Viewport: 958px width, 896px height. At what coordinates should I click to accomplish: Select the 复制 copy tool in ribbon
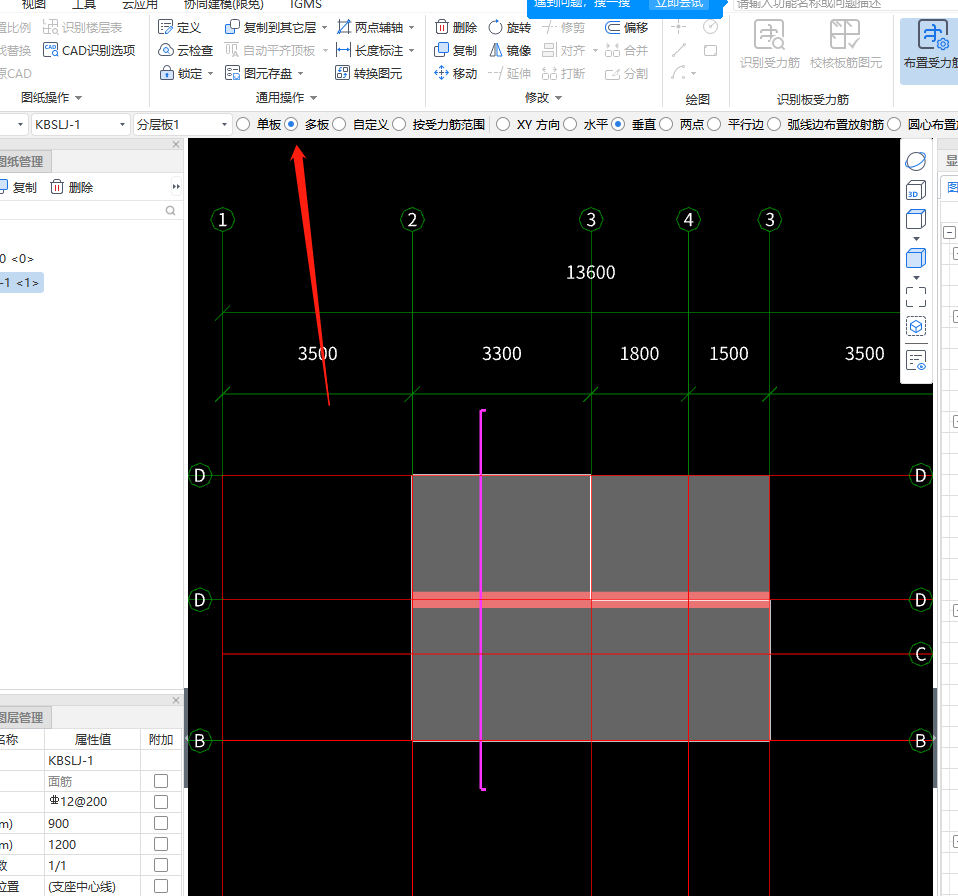click(x=456, y=51)
